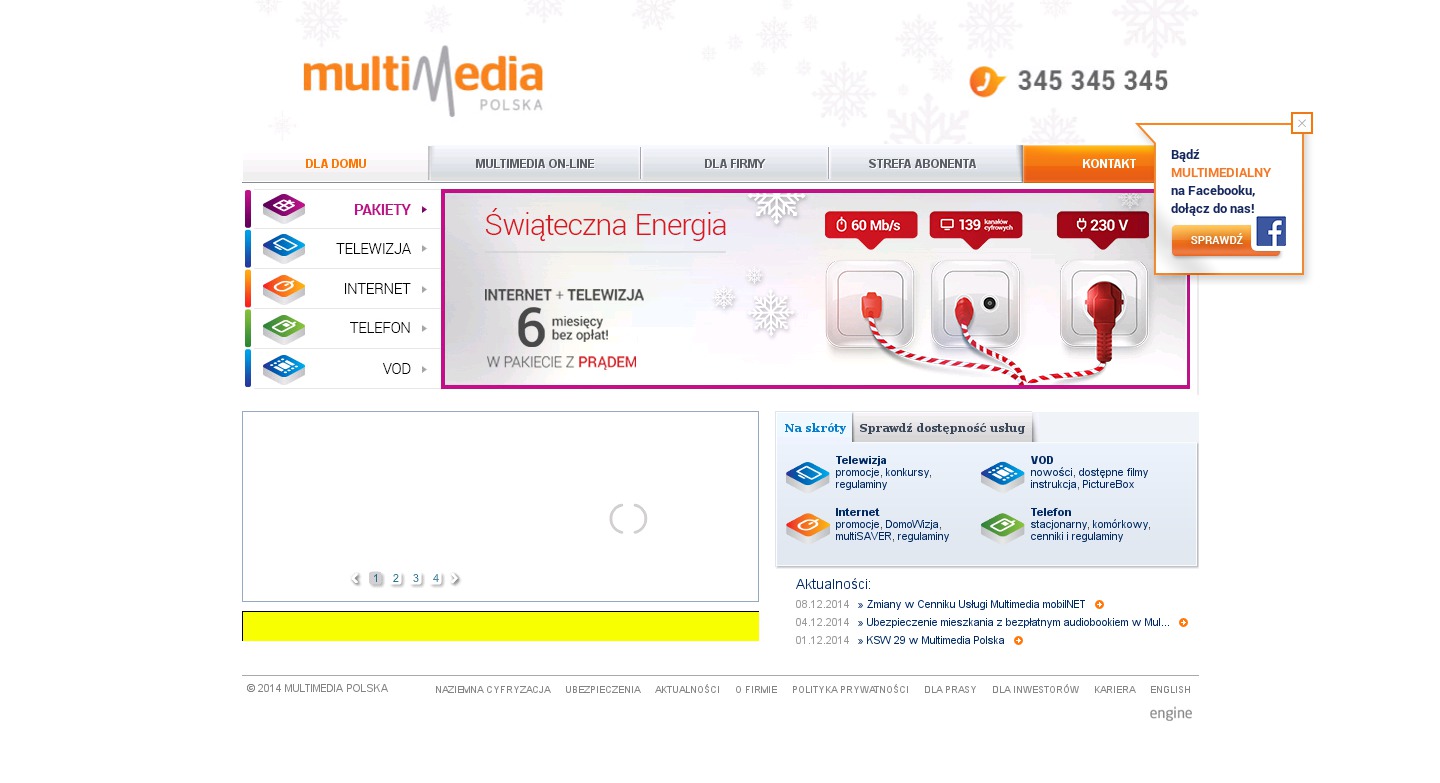Open the Strefa Abonenta menu item

tap(922, 164)
